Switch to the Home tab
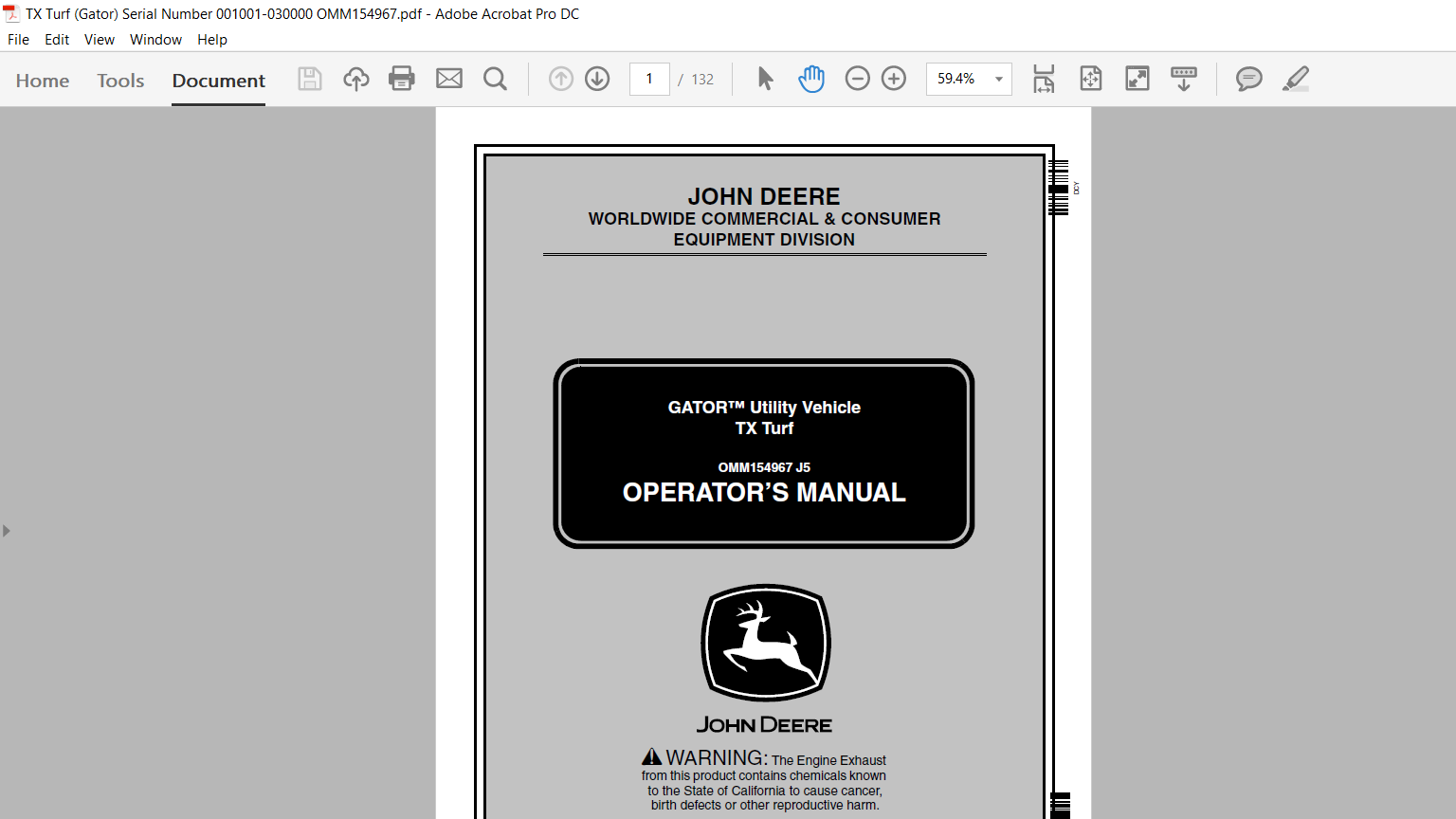Image resolution: width=1456 pixels, height=819 pixels. click(43, 81)
